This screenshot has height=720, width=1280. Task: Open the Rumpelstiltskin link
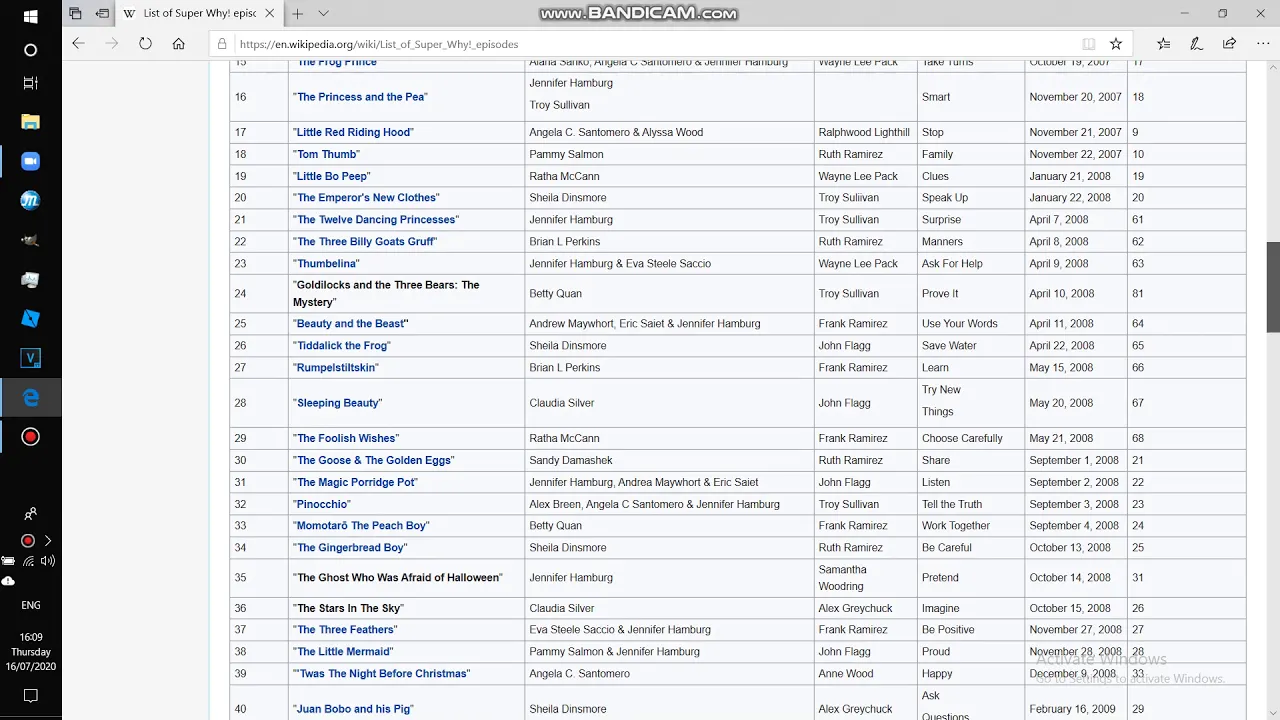[336, 368]
